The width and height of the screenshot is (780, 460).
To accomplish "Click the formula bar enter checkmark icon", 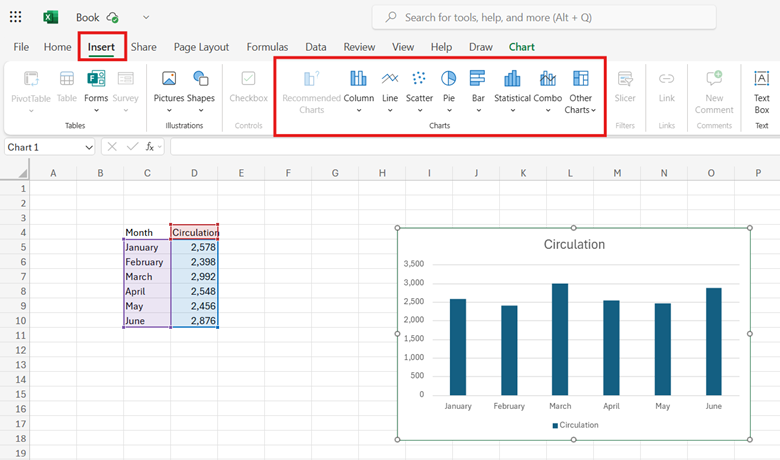I will tap(132, 147).
